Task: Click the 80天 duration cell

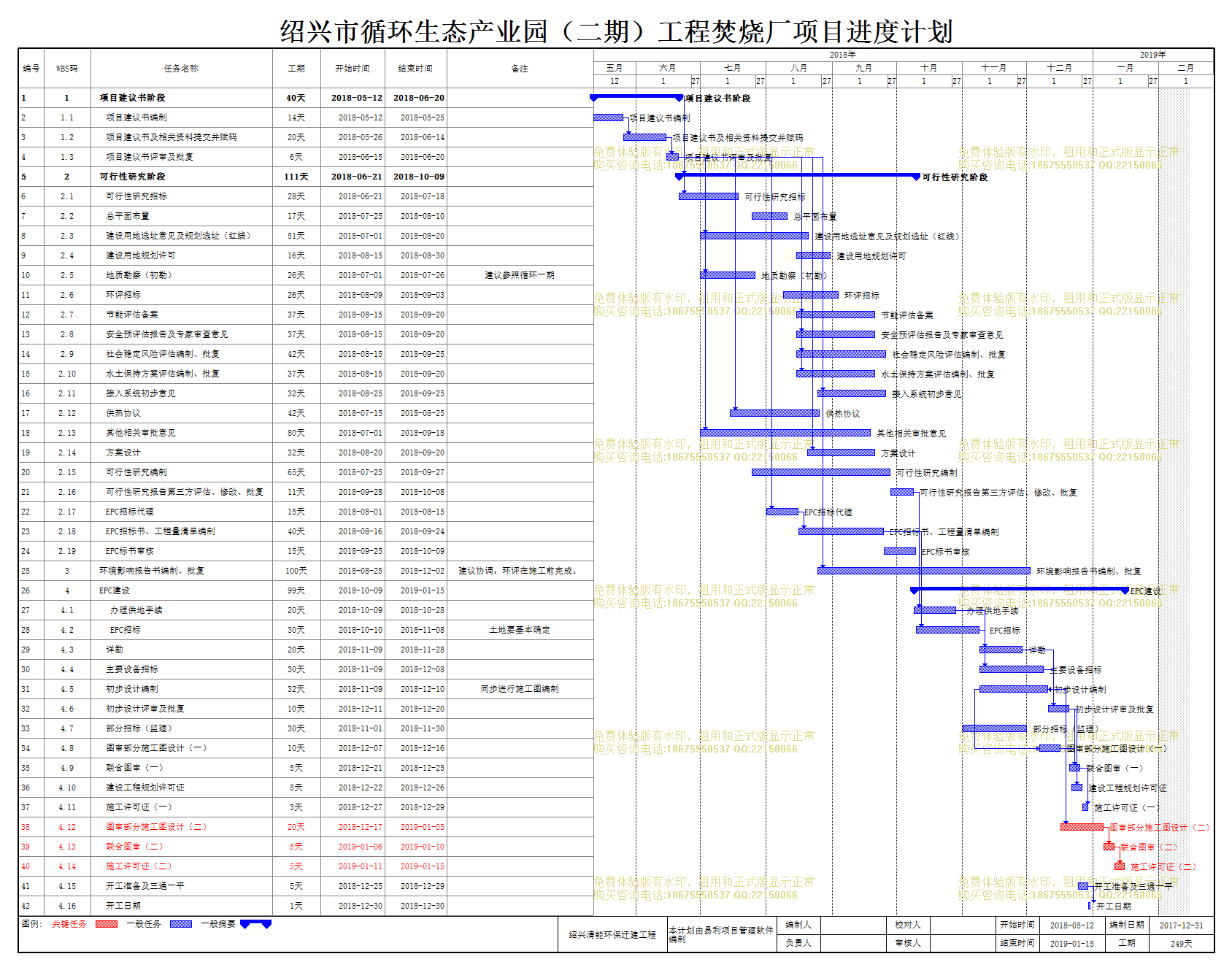Action: click(296, 433)
